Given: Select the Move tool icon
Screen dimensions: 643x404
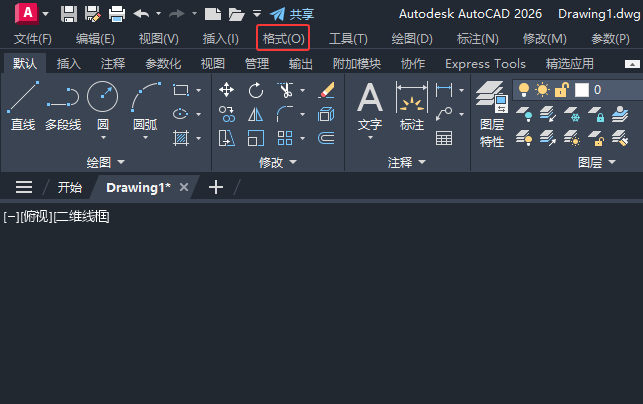Looking at the screenshot, I should (x=226, y=90).
